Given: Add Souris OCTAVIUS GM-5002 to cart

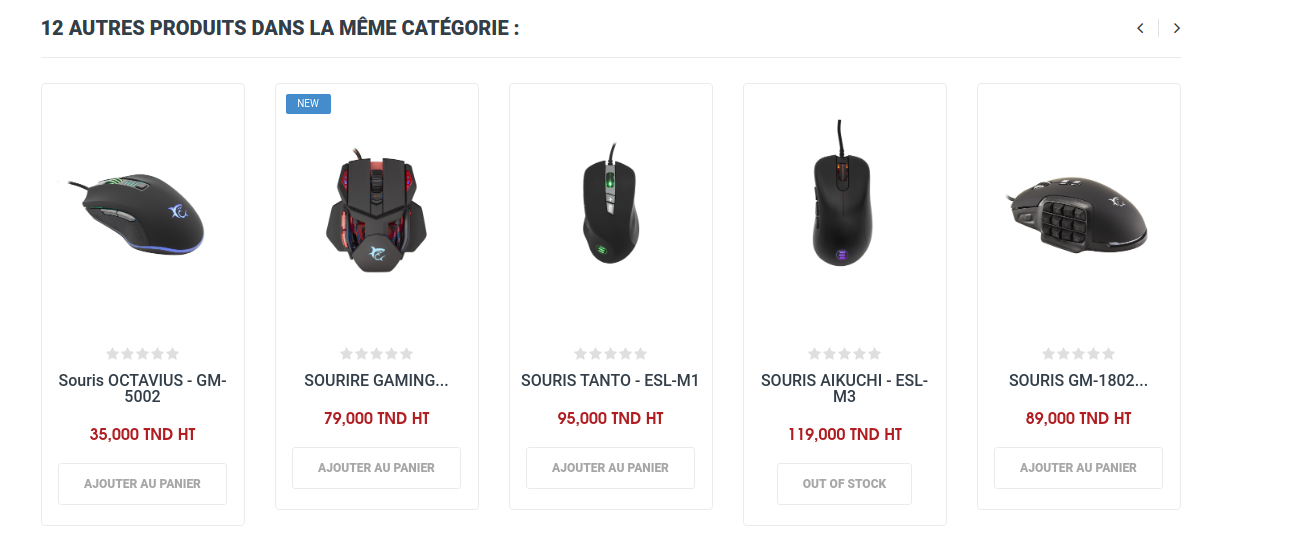Looking at the screenshot, I should coord(143,484).
